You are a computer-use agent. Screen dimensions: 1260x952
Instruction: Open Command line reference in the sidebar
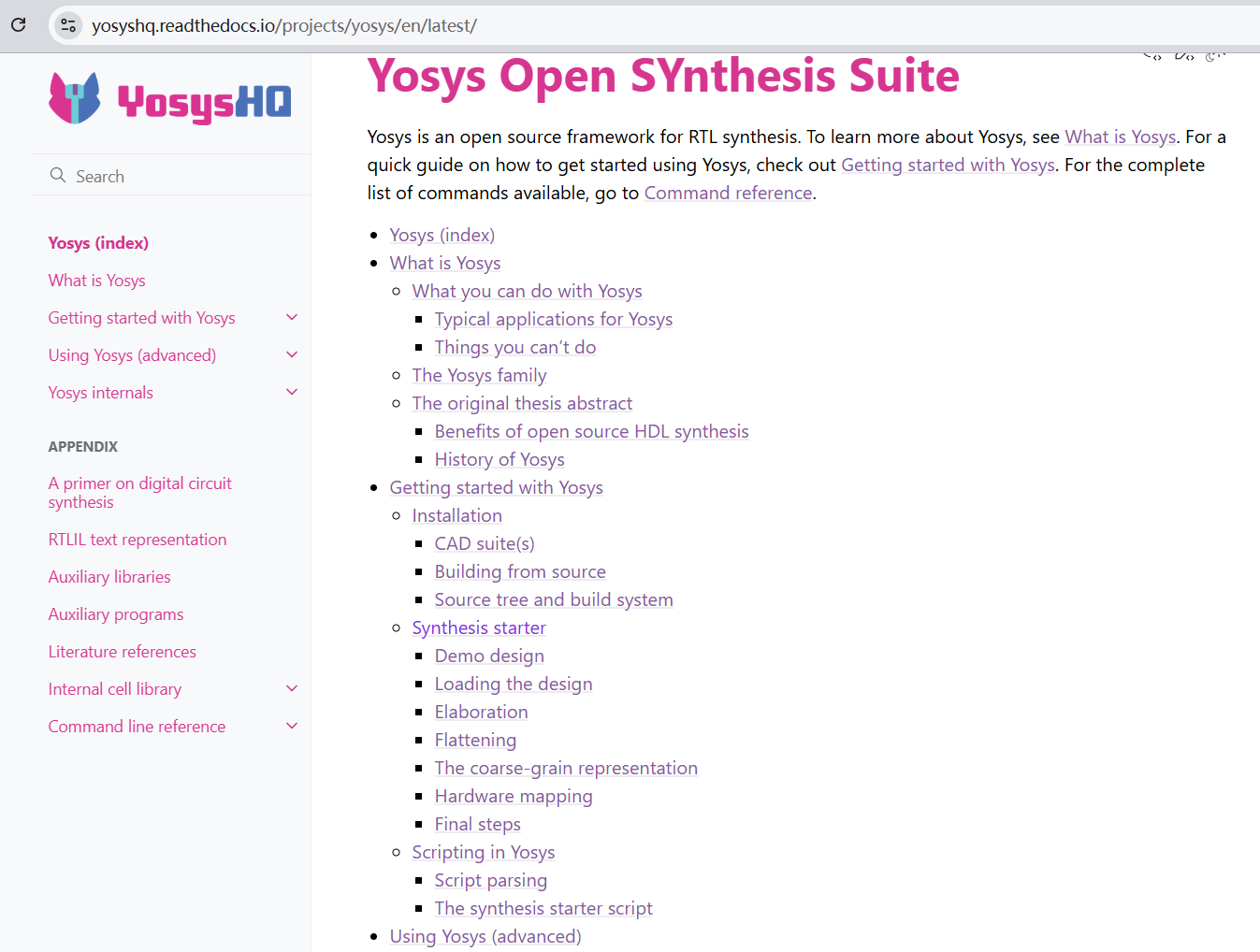(x=137, y=727)
